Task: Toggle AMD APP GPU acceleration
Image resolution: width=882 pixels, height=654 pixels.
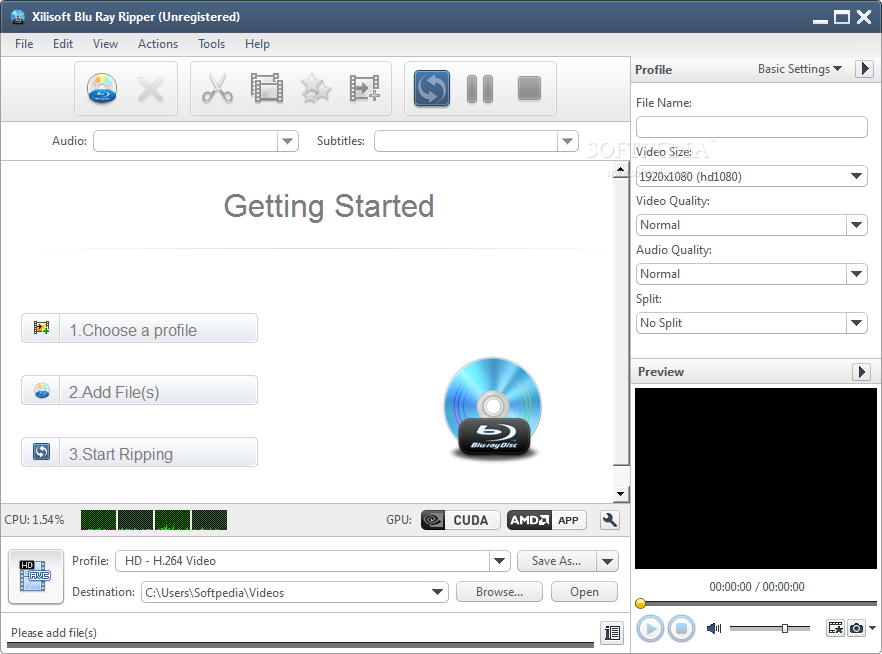Action: [x=545, y=520]
